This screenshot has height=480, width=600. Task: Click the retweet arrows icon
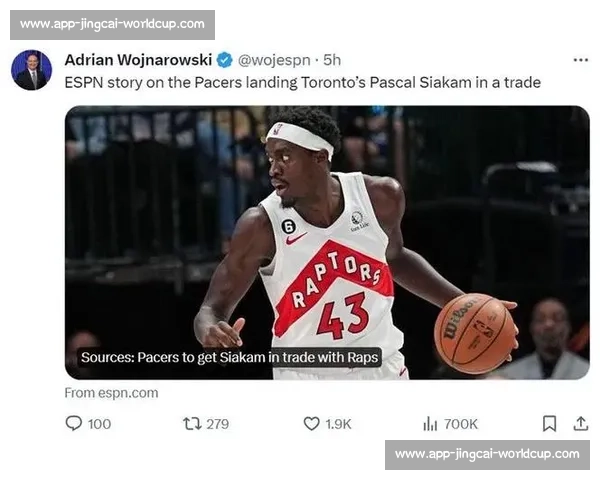192,424
